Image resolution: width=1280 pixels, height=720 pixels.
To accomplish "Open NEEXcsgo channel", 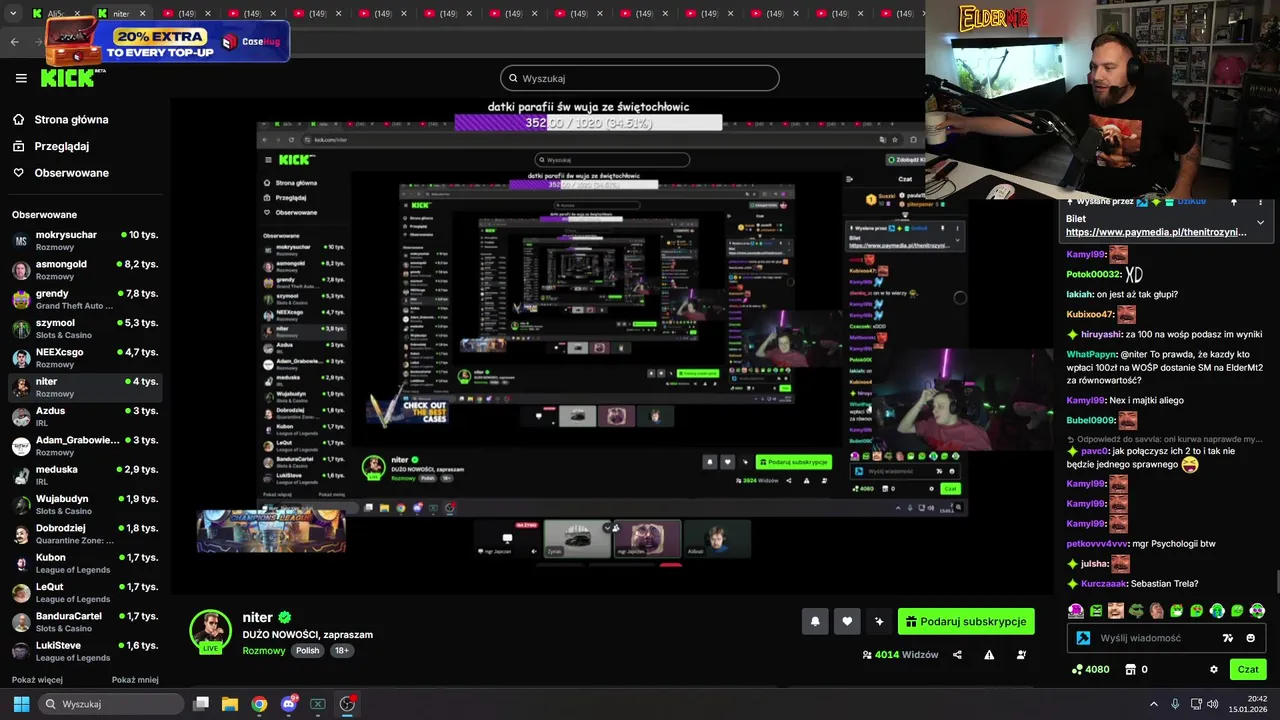I will 85,357.
